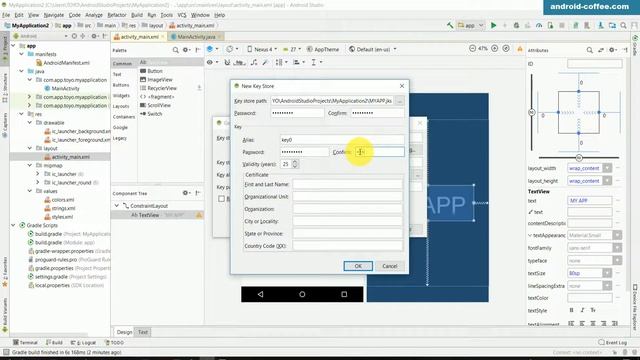Switch to the Text editor tab
The height and width of the screenshot is (360, 640).
coord(143,332)
